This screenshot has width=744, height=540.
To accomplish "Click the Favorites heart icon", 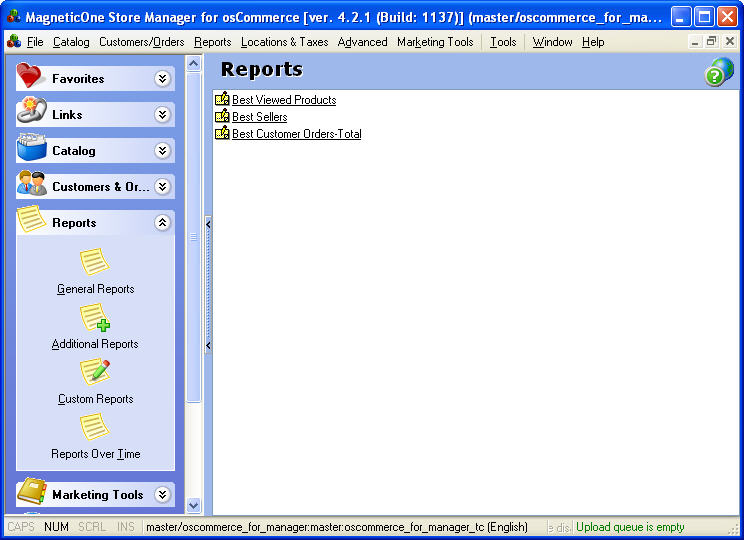I will click(x=30, y=75).
